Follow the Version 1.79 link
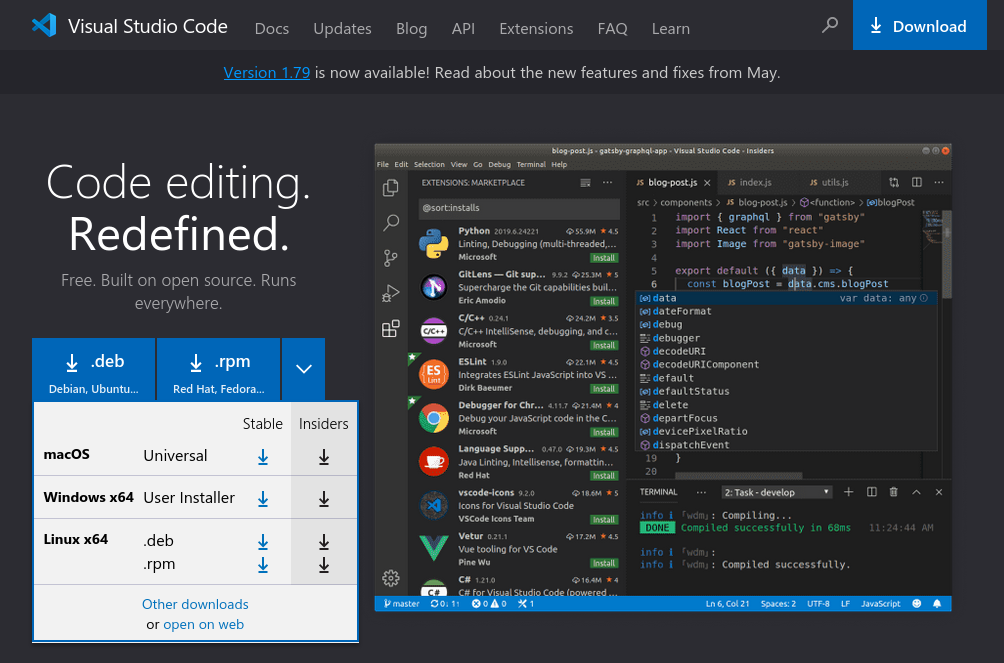Viewport: 1004px width, 663px height. (x=266, y=72)
